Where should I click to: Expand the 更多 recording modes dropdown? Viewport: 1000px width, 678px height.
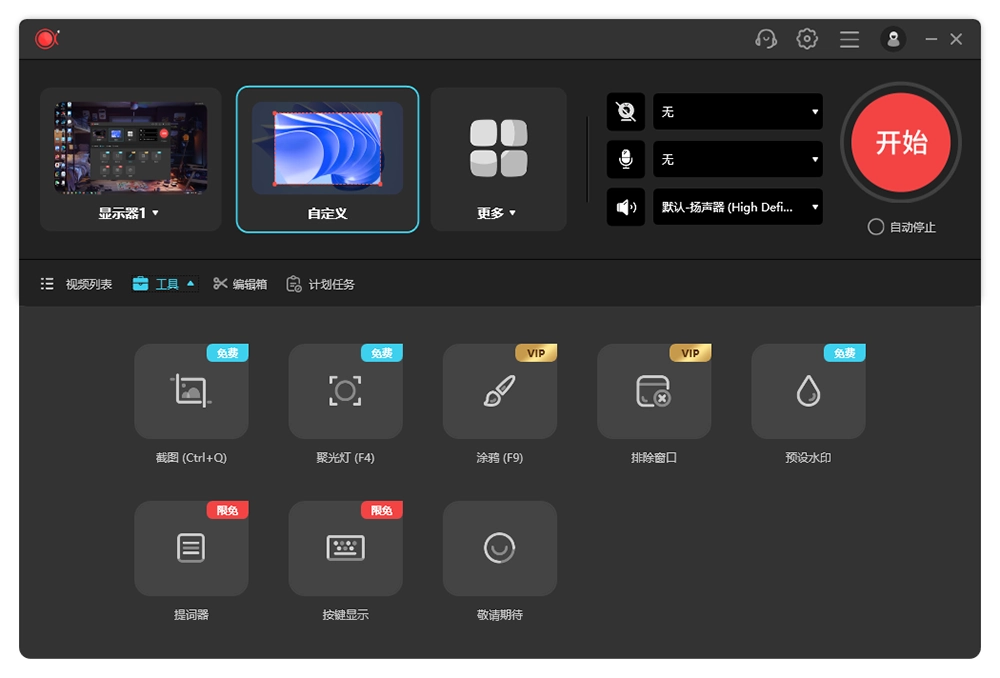point(498,213)
